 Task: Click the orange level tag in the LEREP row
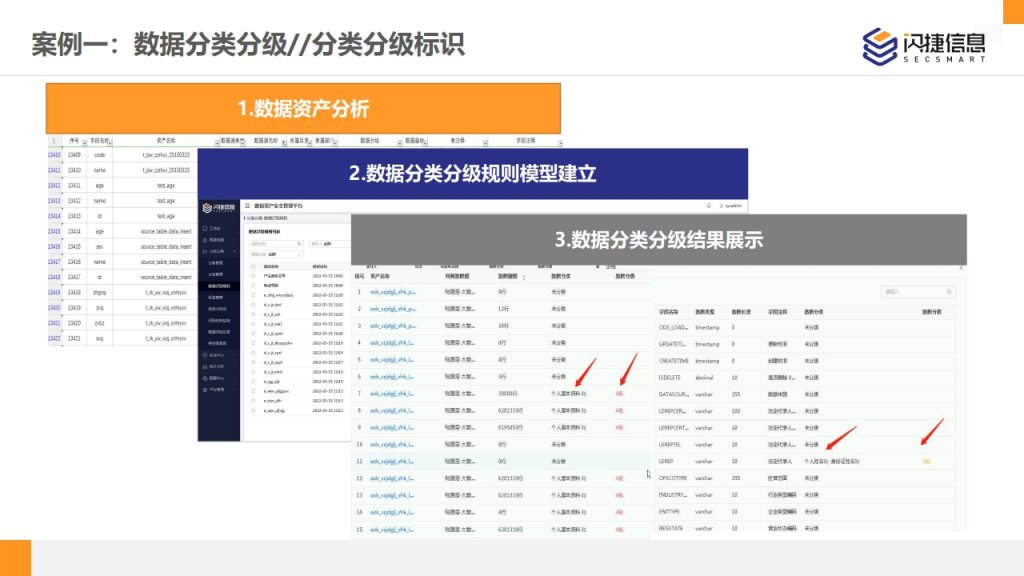pos(926,461)
